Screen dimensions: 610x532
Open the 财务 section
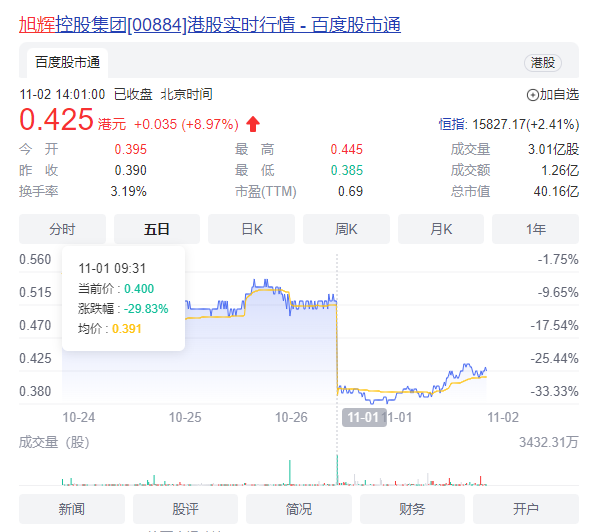[412, 509]
